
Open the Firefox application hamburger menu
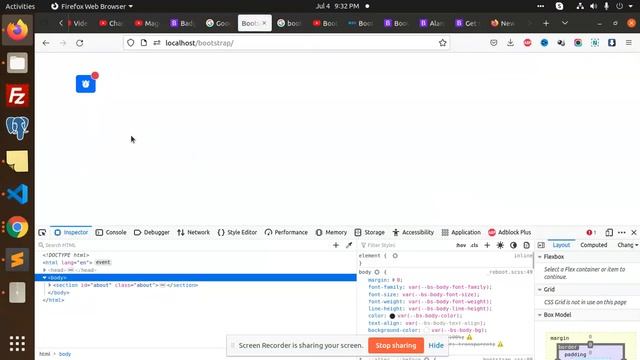629,43
